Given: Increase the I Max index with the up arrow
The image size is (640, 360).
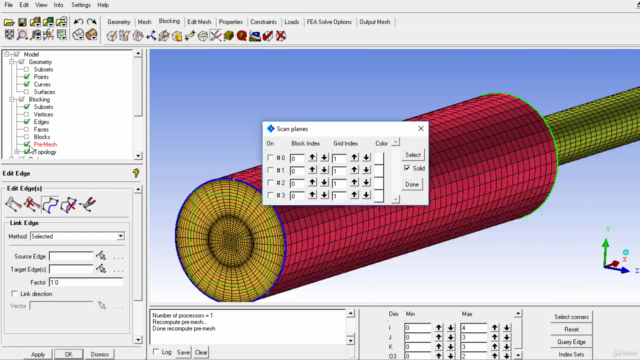Looking at the screenshot, I should click(495, 327).
